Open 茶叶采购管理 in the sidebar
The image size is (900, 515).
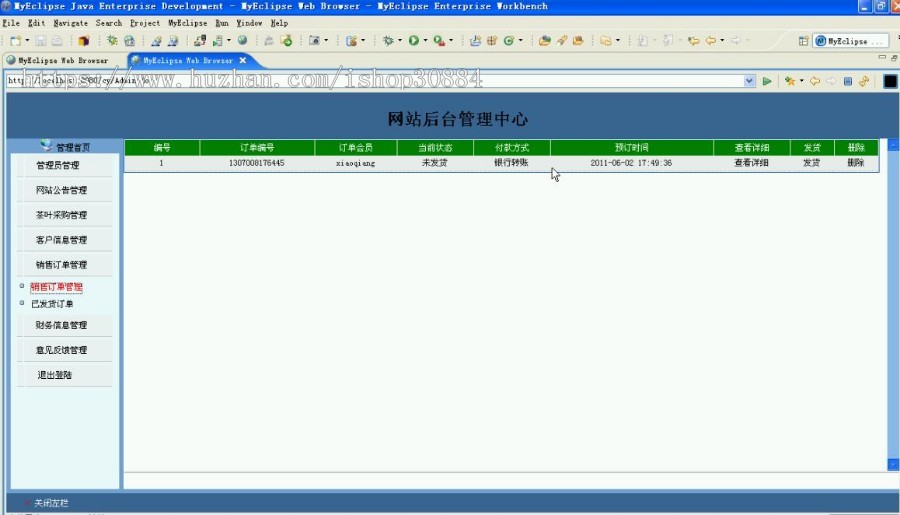pos(61,215)
